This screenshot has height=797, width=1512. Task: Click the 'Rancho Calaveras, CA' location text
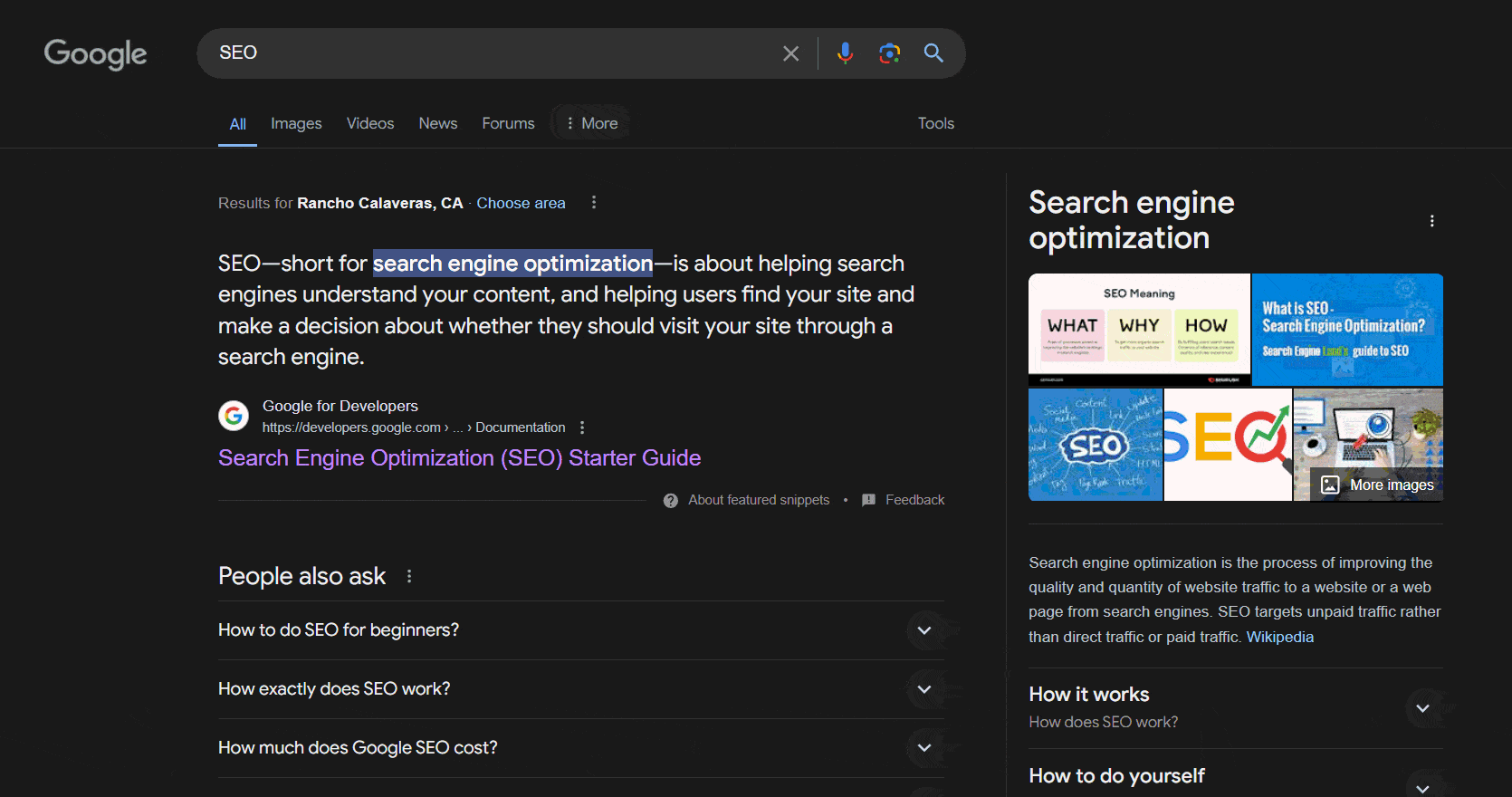click(380, 203)
